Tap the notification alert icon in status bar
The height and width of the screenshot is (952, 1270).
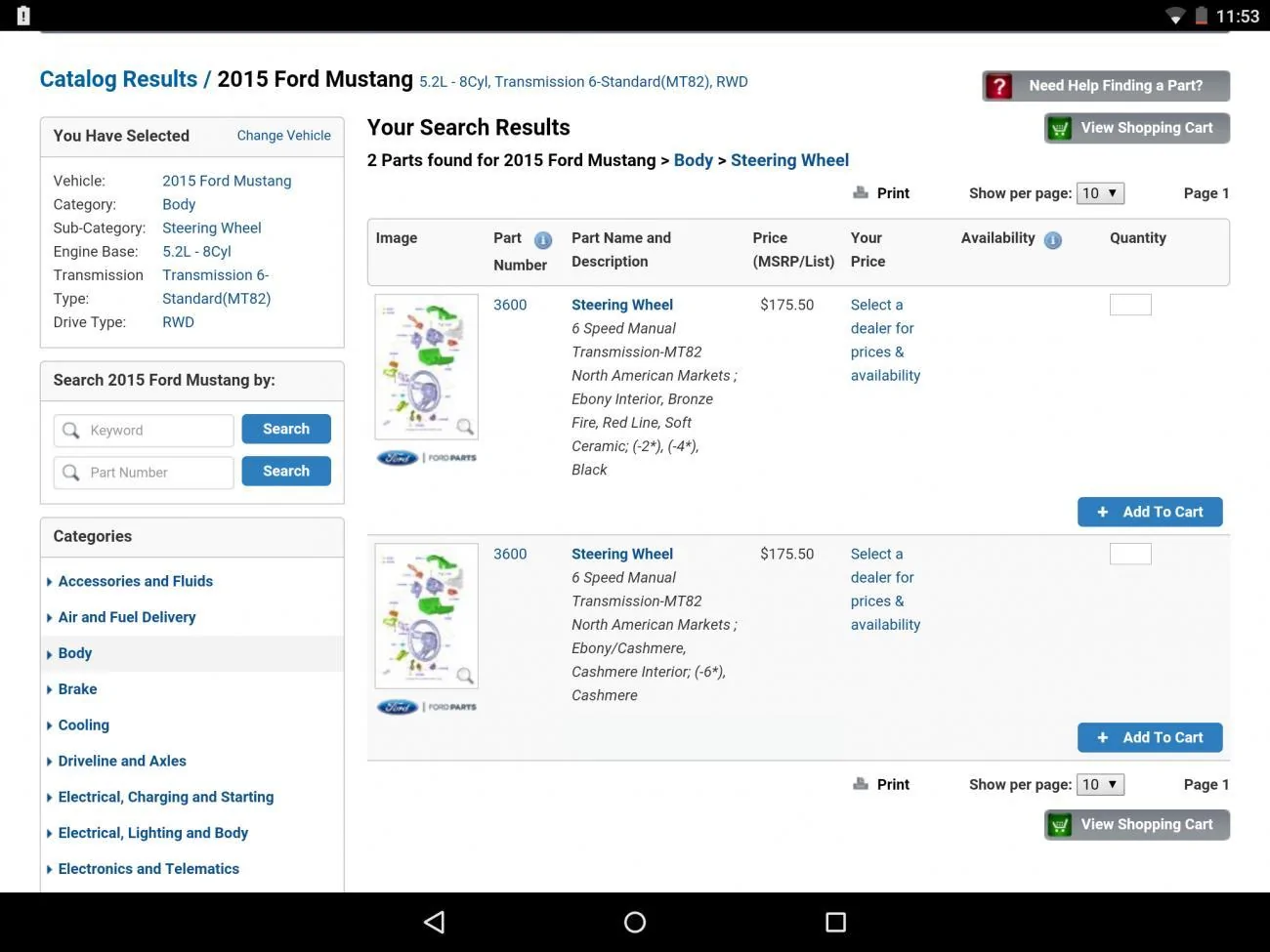coord(23,16)
